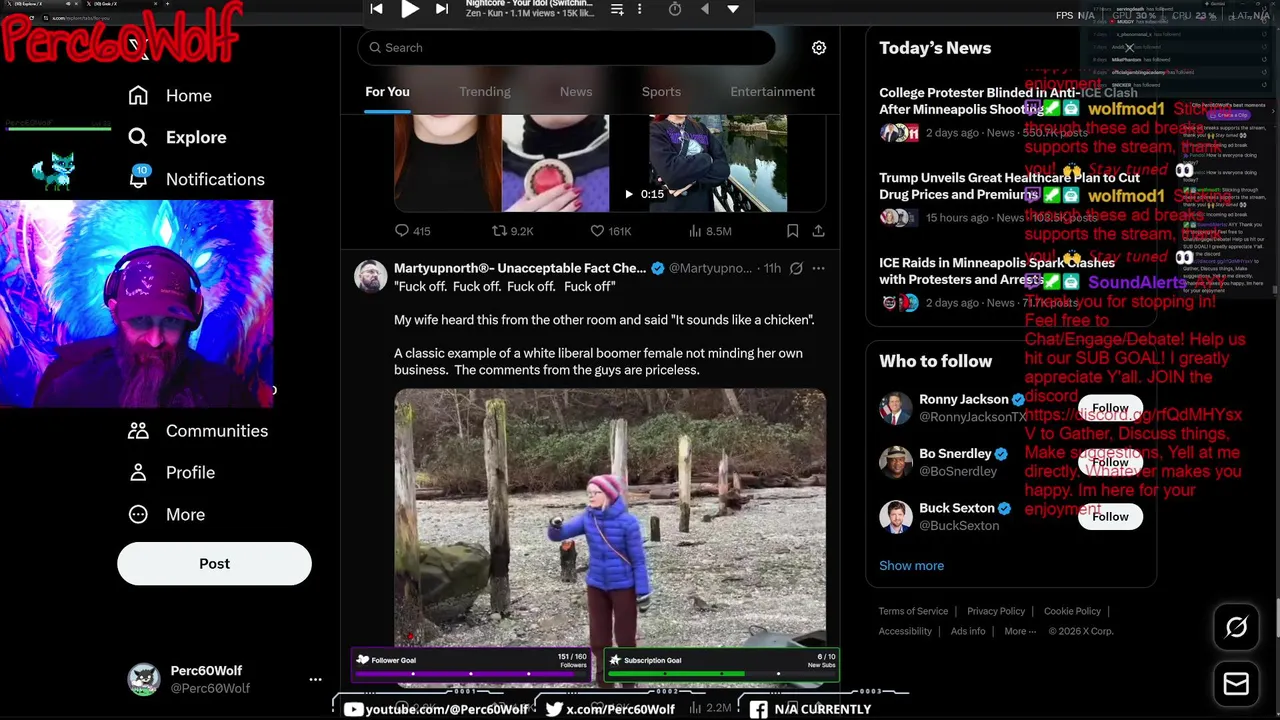Viewport: 1280px width, 720px height.
Task: Open Communities in the sidebar
Action: tap(197, 431)
